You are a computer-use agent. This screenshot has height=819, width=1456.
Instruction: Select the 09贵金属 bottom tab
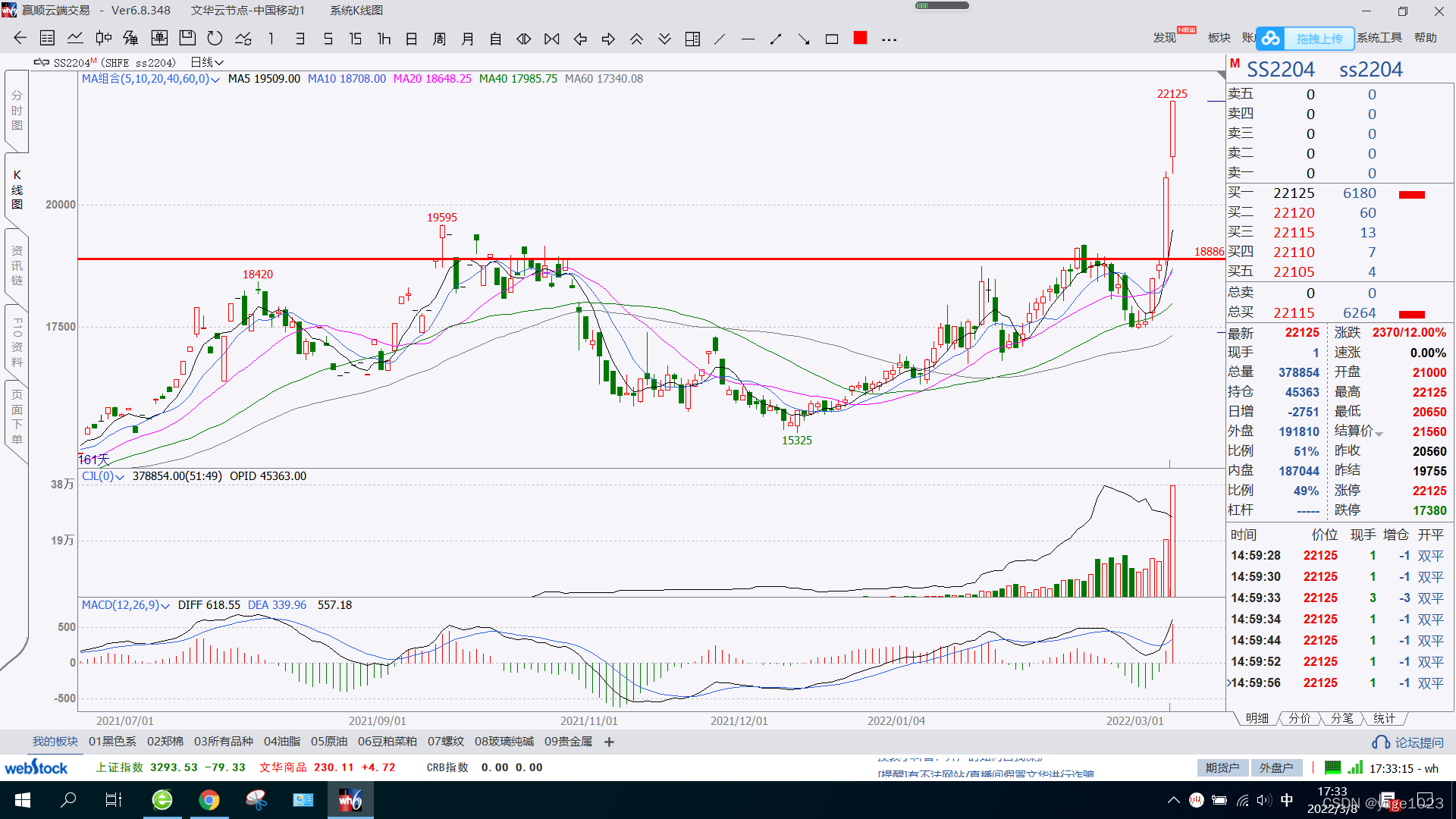[568, 742]
